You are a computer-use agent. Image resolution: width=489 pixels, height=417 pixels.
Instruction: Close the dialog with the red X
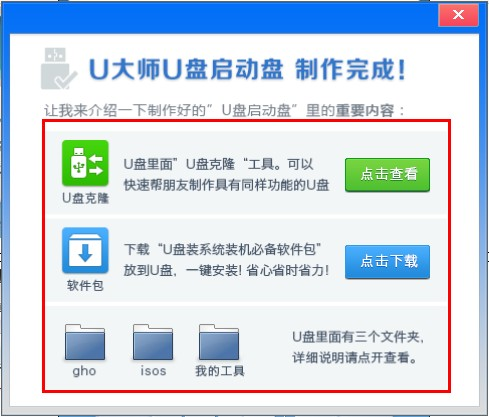[x=459, y=15]
